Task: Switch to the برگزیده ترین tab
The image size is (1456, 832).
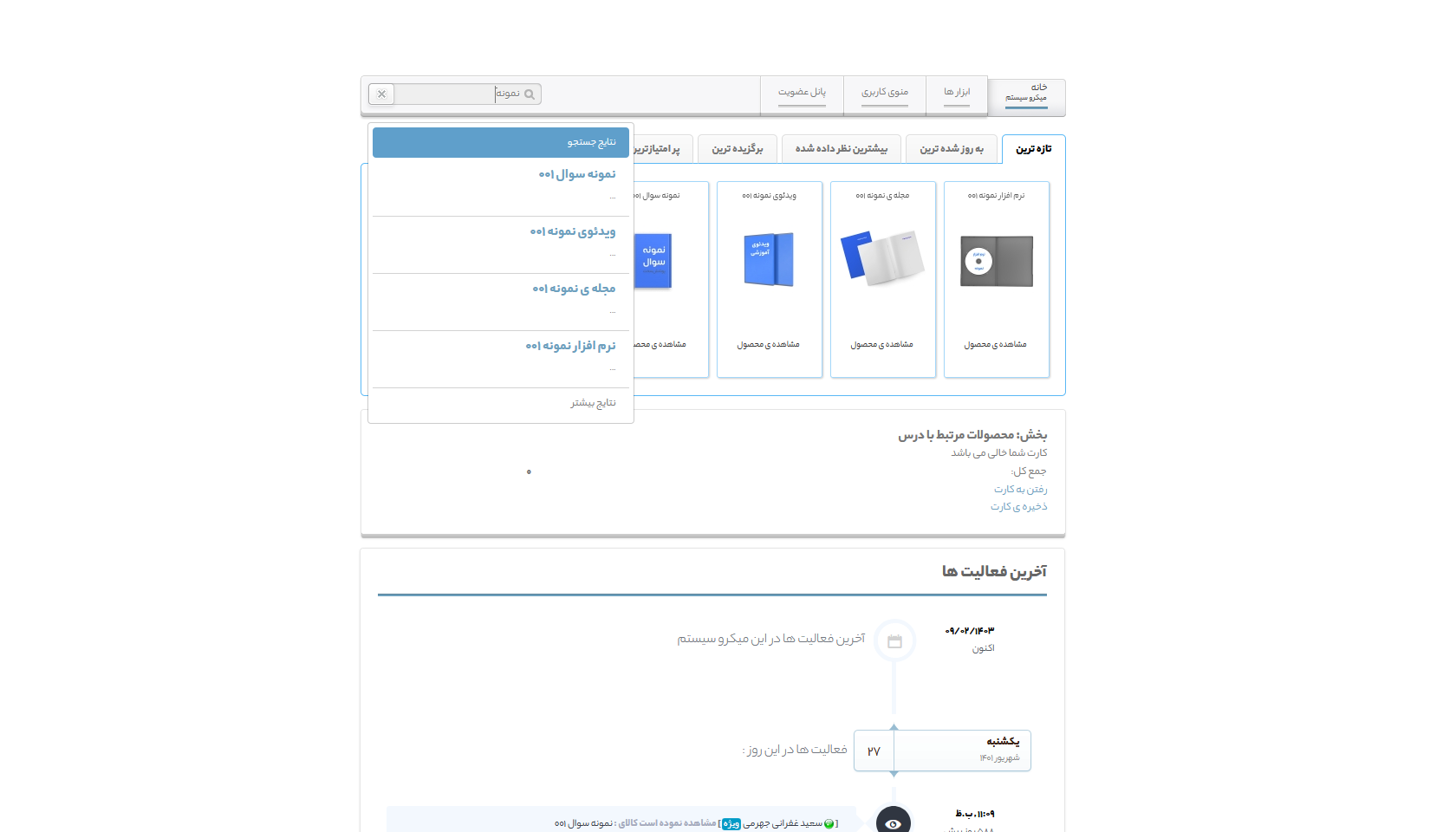Action: pyautogui.click(x=738, y=149)
